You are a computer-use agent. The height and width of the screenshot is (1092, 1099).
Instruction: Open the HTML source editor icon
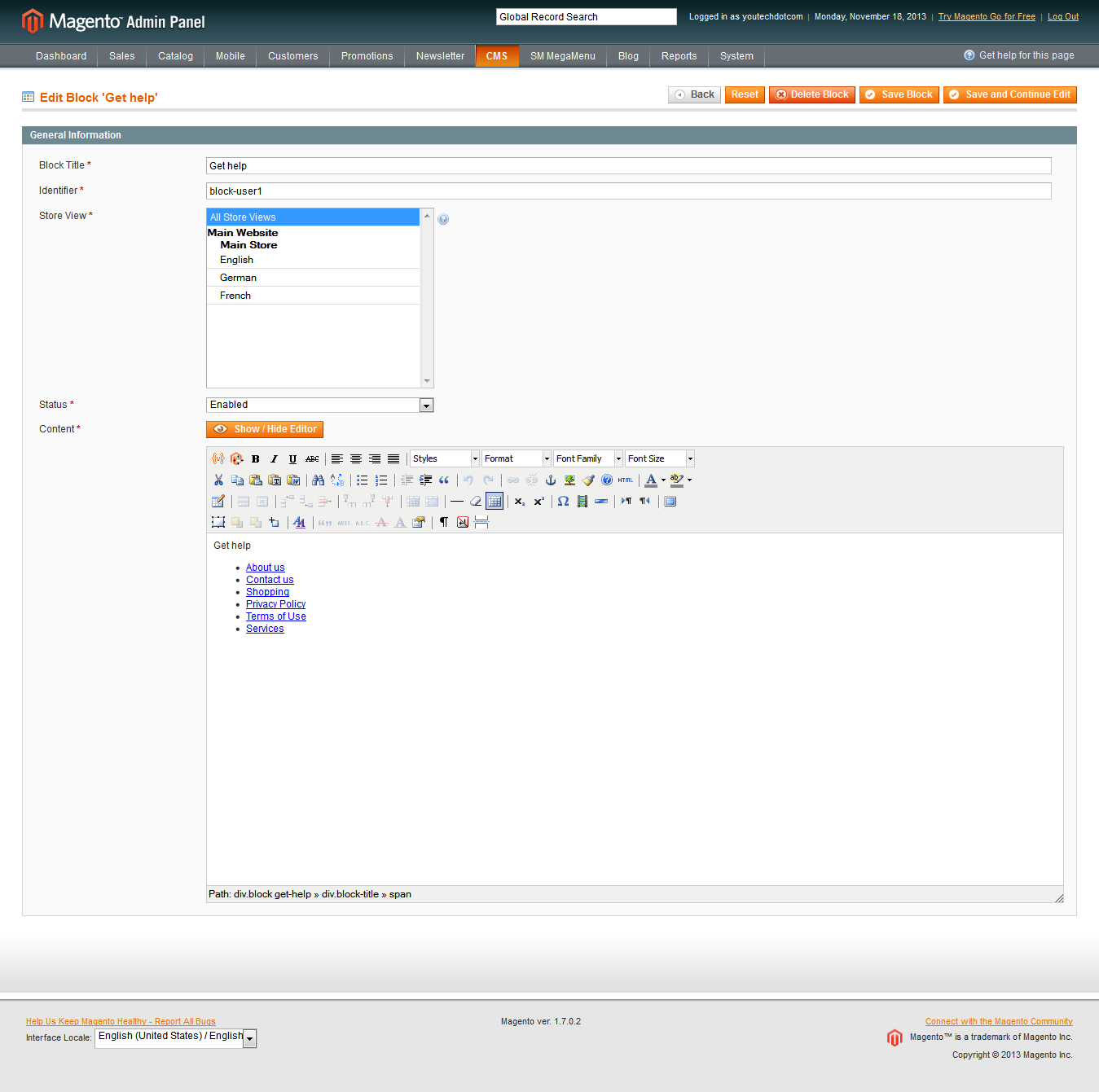pos(626,480)
